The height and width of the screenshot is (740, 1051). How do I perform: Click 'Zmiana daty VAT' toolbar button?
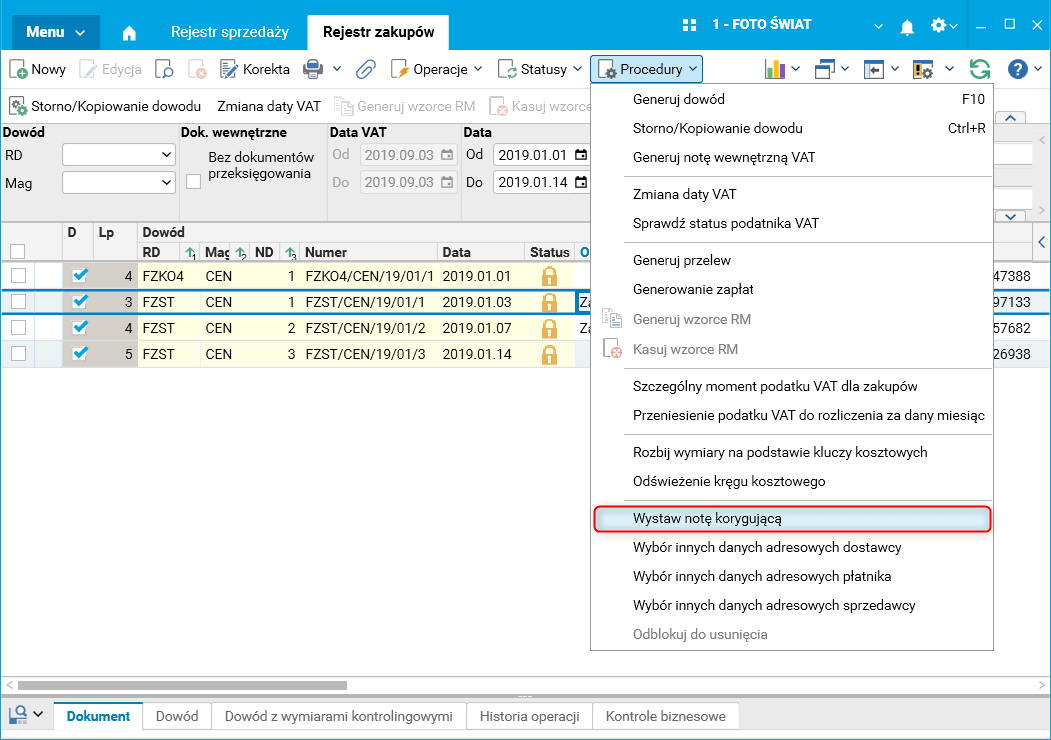pos(269,106)
